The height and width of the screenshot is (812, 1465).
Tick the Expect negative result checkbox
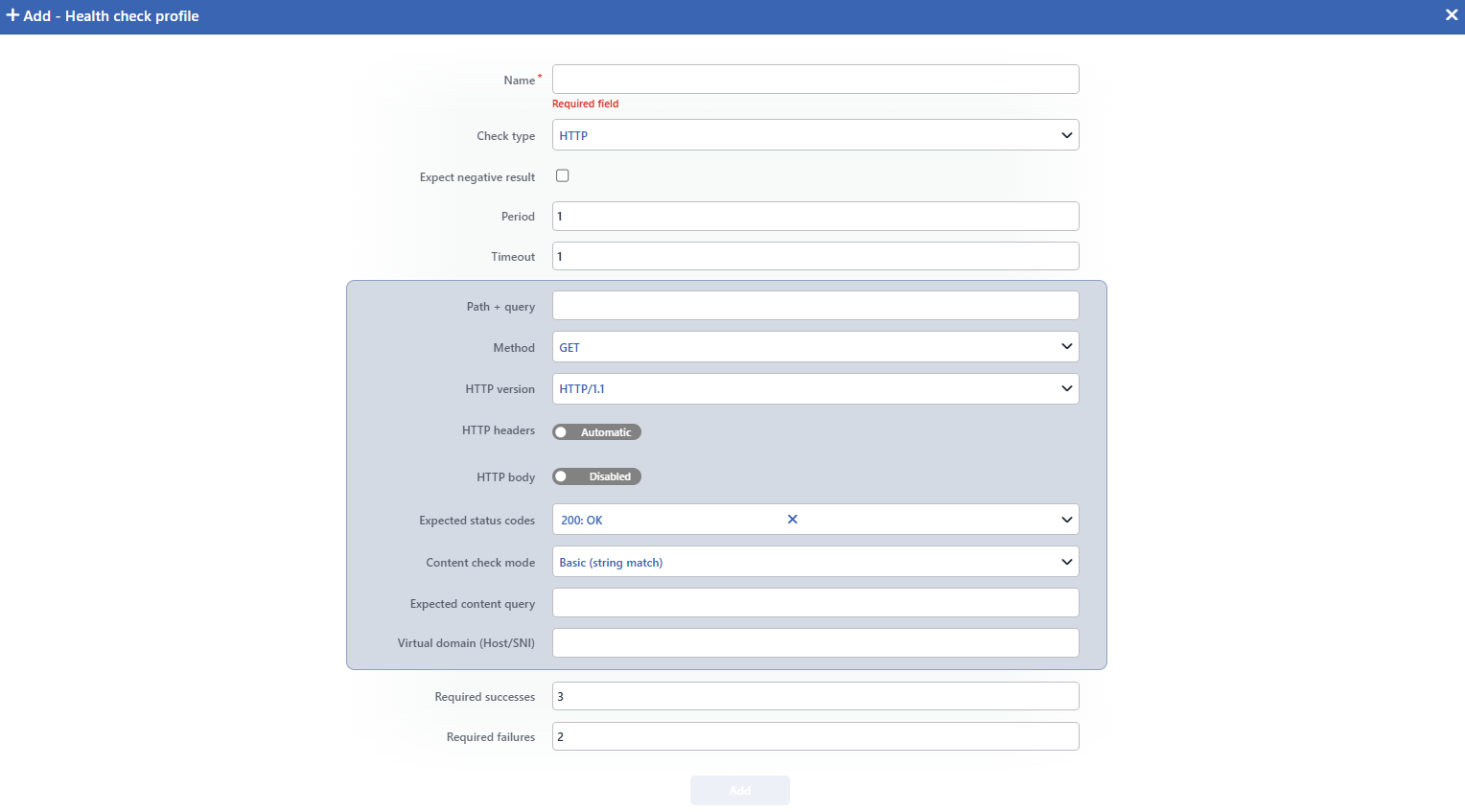pos(563,175)
